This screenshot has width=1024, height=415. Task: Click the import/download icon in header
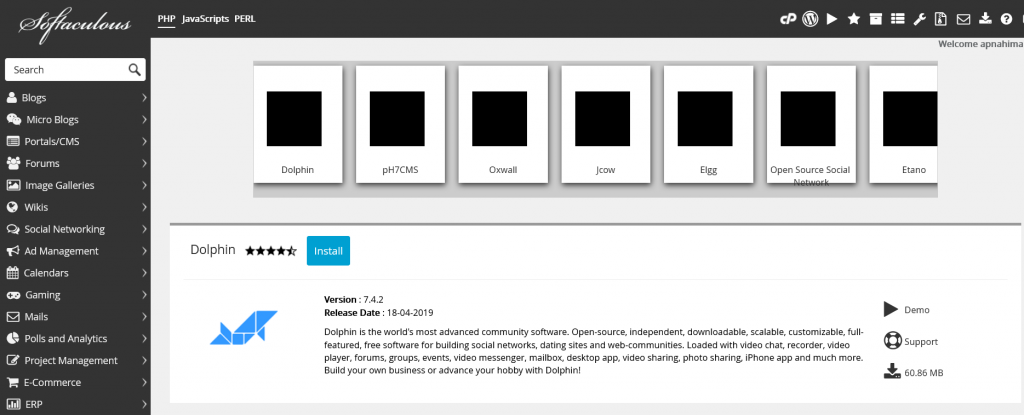[985, 19]
